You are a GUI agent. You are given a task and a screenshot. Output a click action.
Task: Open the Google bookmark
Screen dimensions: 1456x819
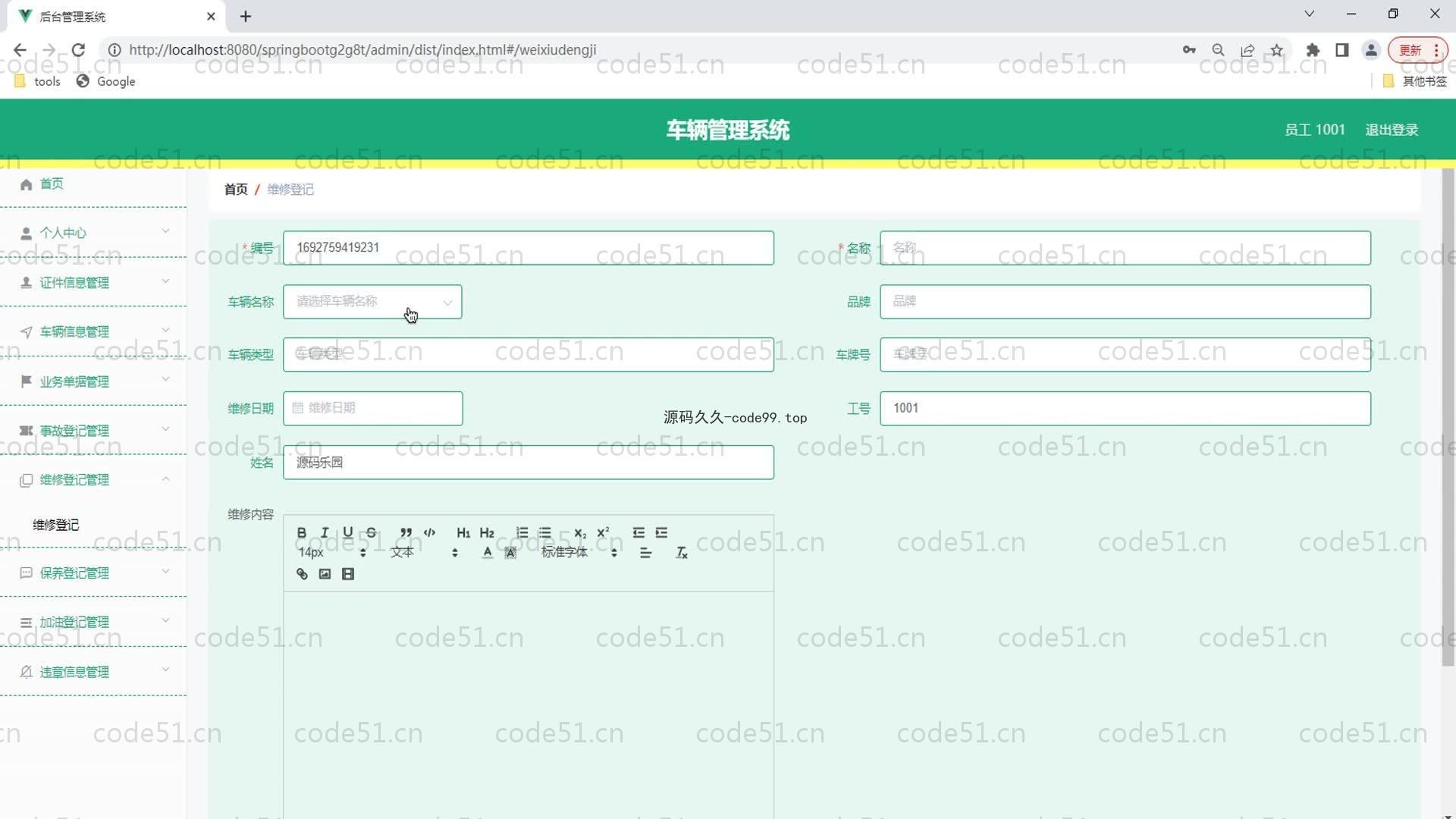pyautogui.click(x=106, y=81)
